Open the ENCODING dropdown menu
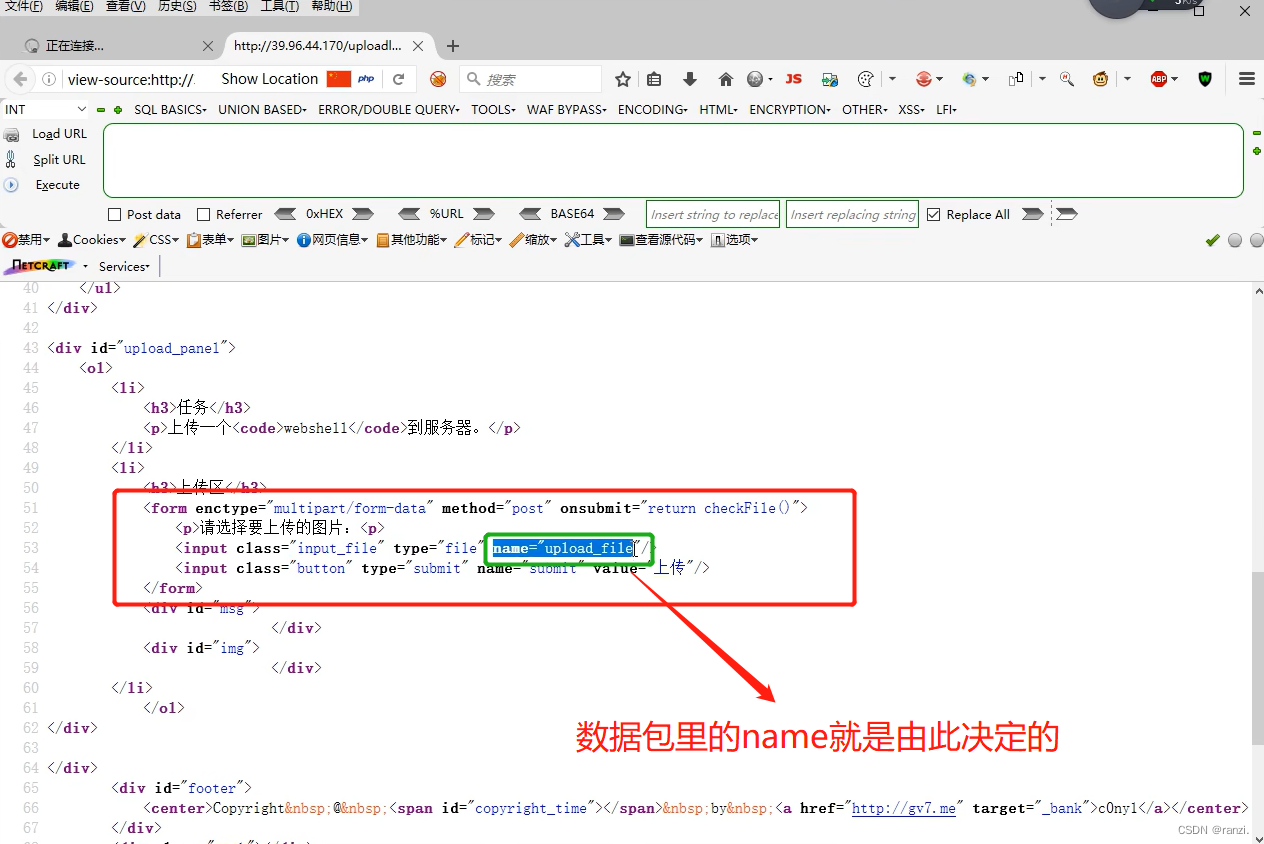1264x844 pixels. [652, 110]
